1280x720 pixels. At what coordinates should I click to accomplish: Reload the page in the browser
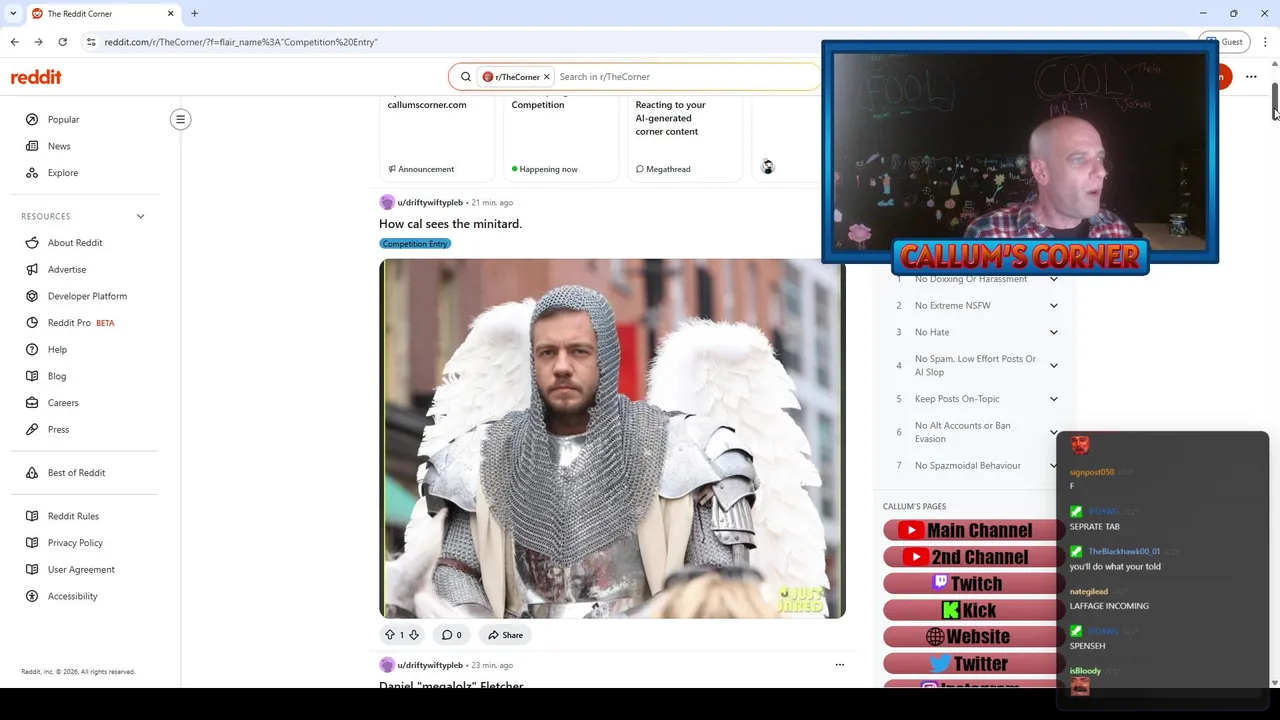[x=62, y=42]
